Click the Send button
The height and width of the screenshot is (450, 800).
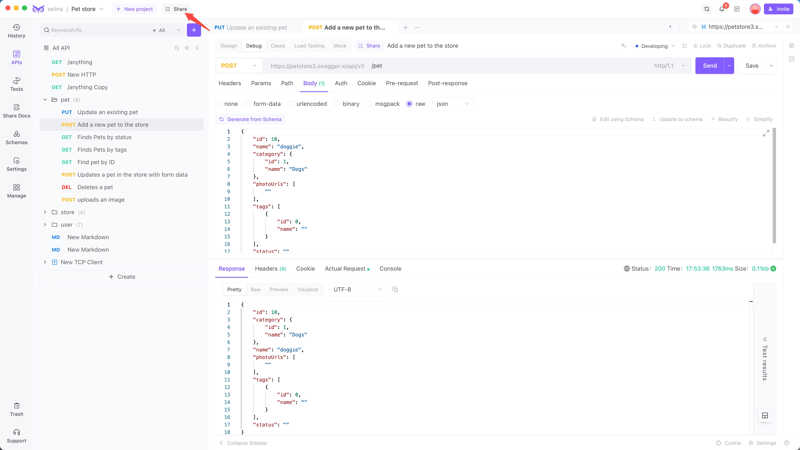coord(710,66)
